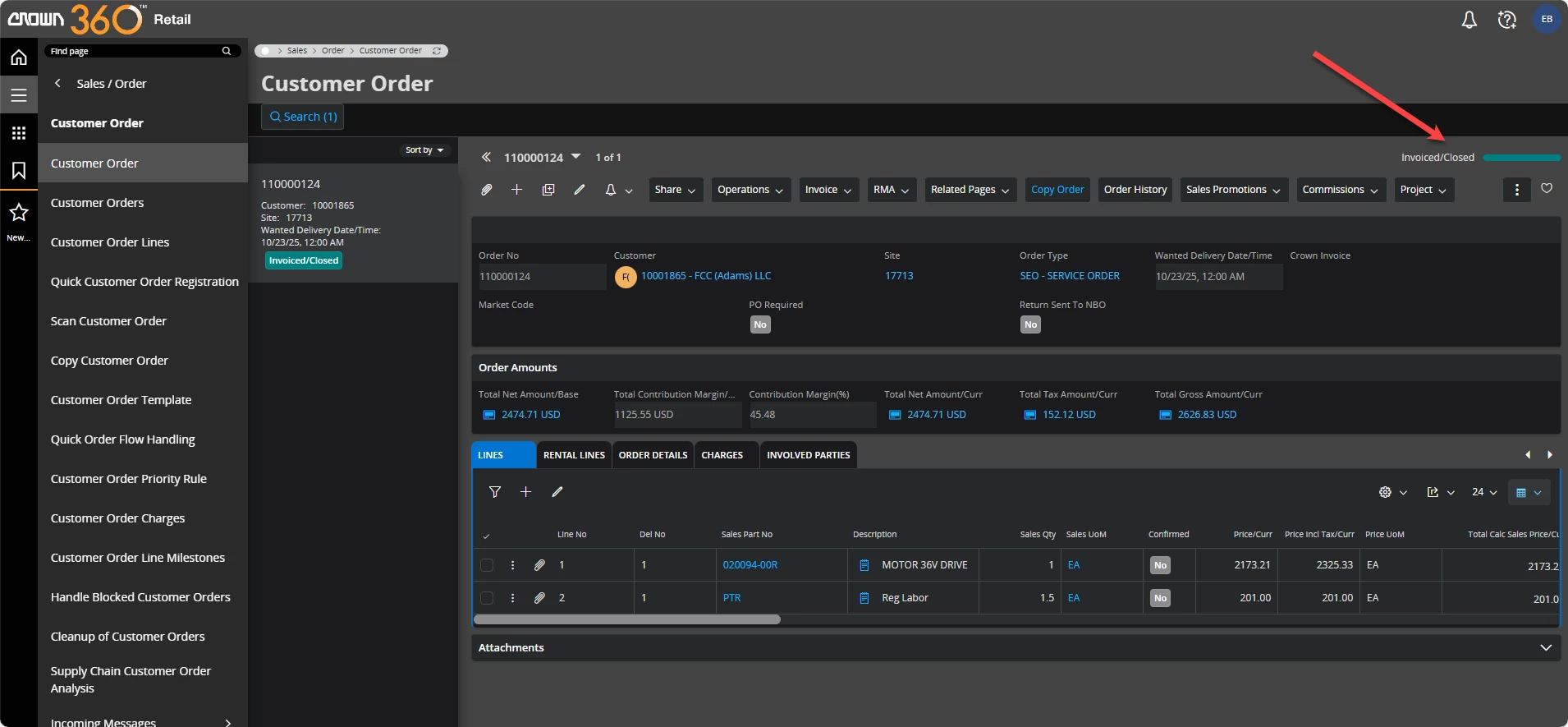
Task: Select the checkbox for Reg Labor line
Action: tap(487, 598)
